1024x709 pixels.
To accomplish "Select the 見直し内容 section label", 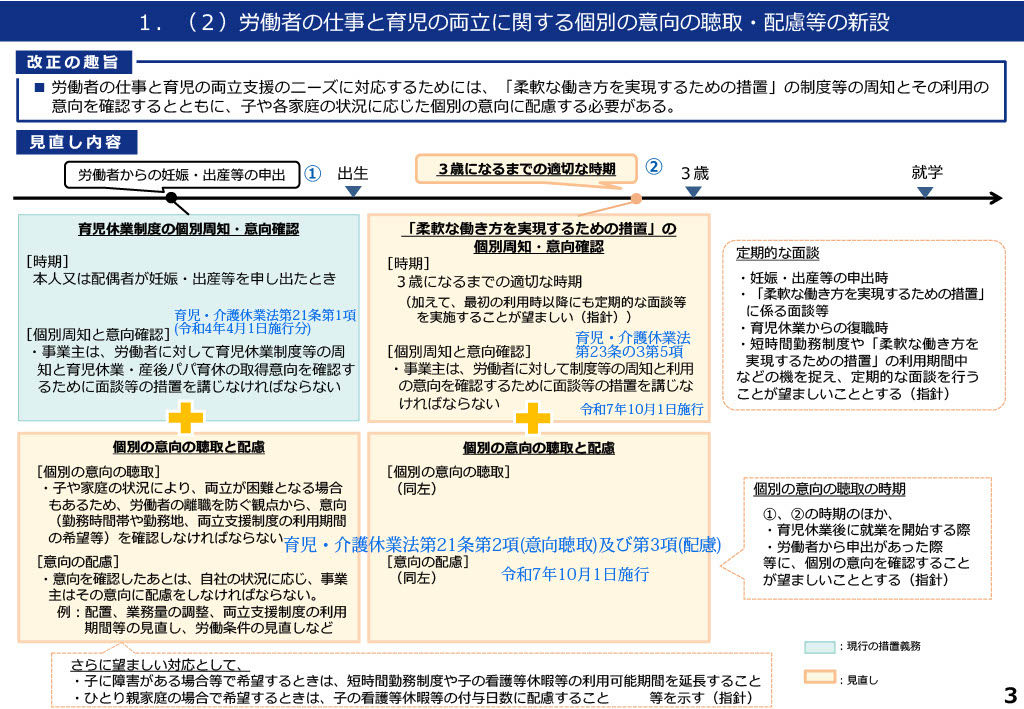I will (76, 142).
